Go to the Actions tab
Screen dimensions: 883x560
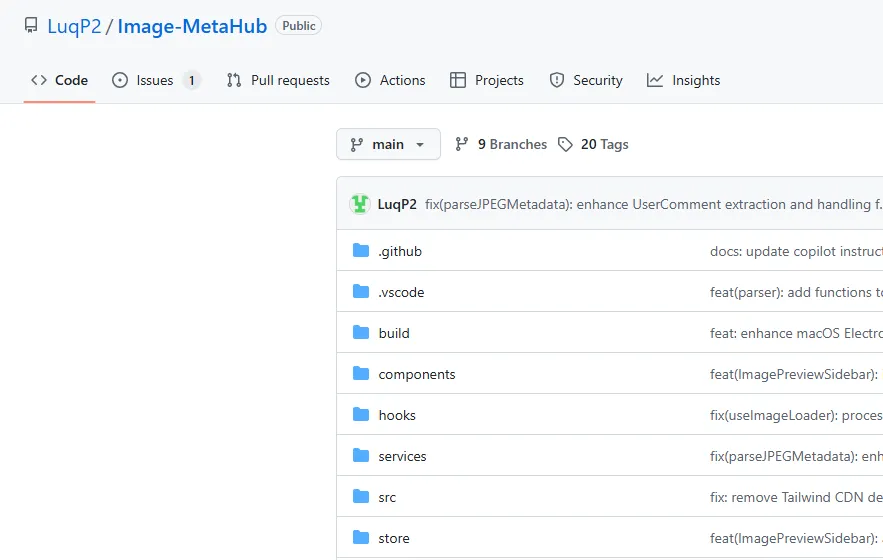tap(390, 80)
